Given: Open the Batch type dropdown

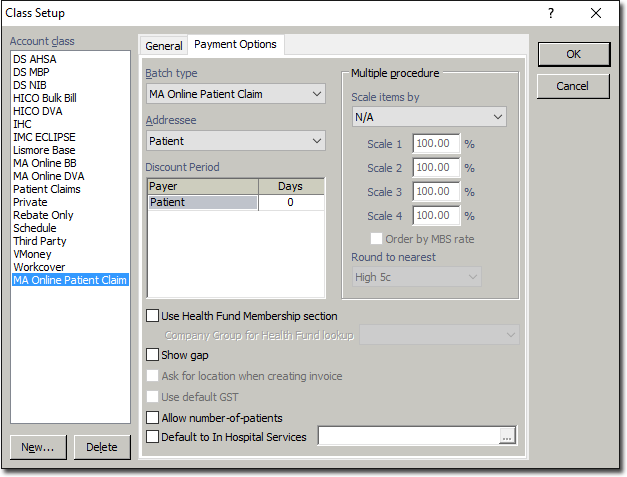Looking at the screenshot, I should point(235,94).
